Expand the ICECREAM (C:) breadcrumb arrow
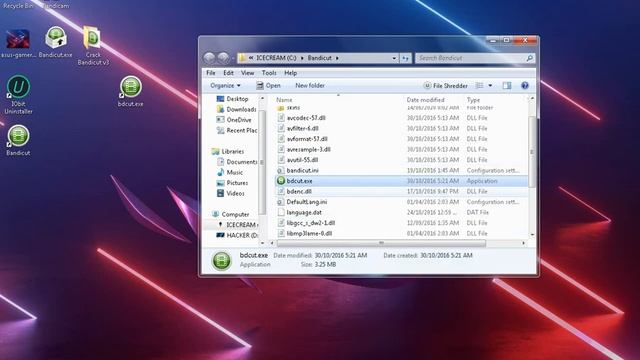This screenshot has width=640, height=360. click(302, 58)
